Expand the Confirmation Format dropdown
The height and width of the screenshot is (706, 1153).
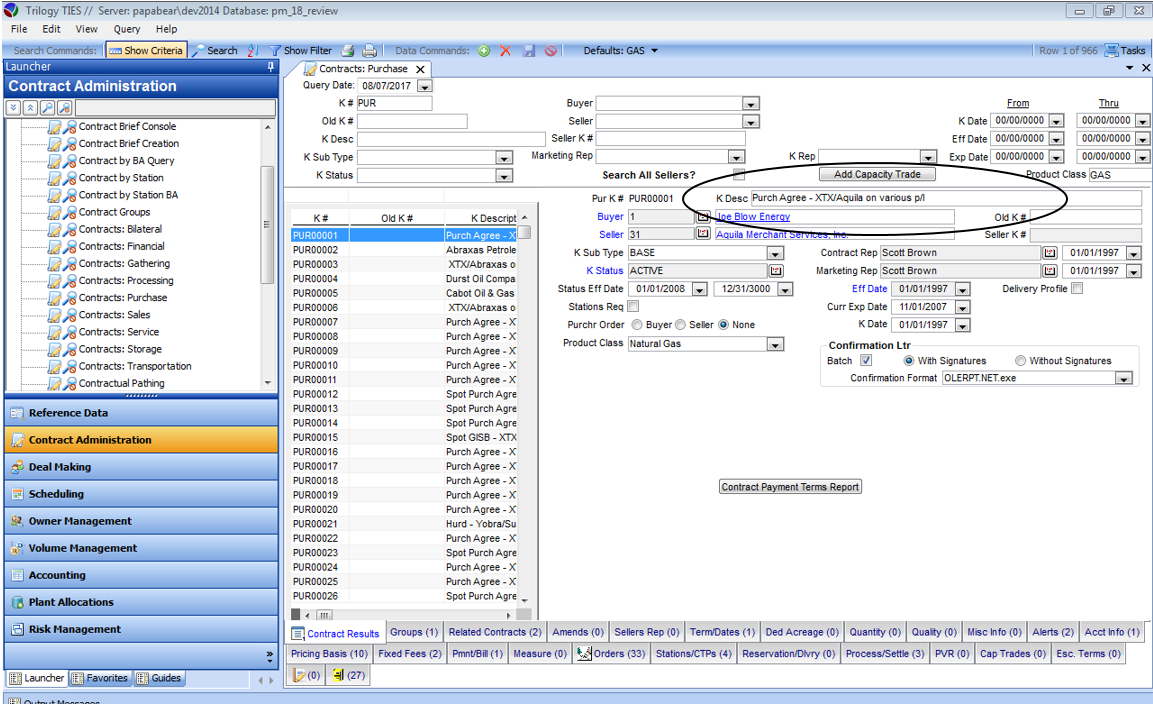click(x=1124, y=379)
